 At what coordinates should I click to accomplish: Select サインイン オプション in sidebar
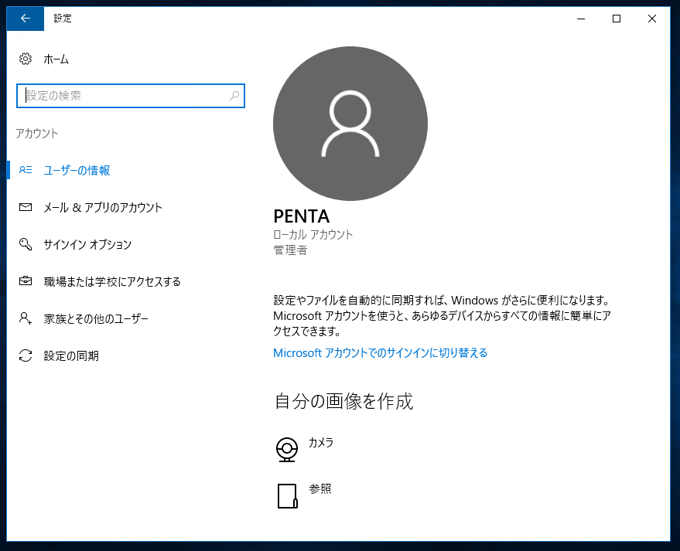87,244
